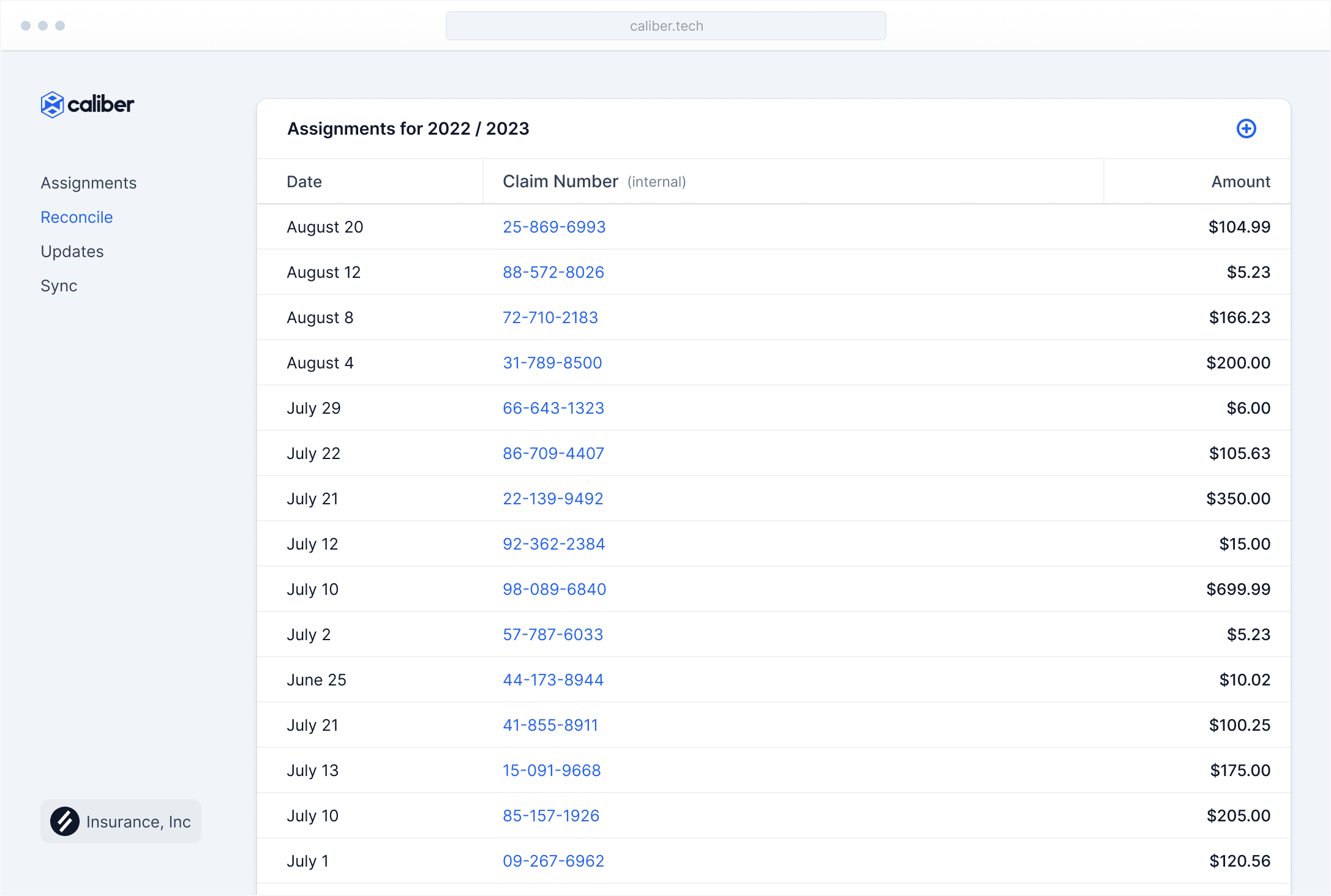The height and width of the screenshot is (896, 1331).
Task: Click the caliber.tech address bar
Action: tap(665, 26)
